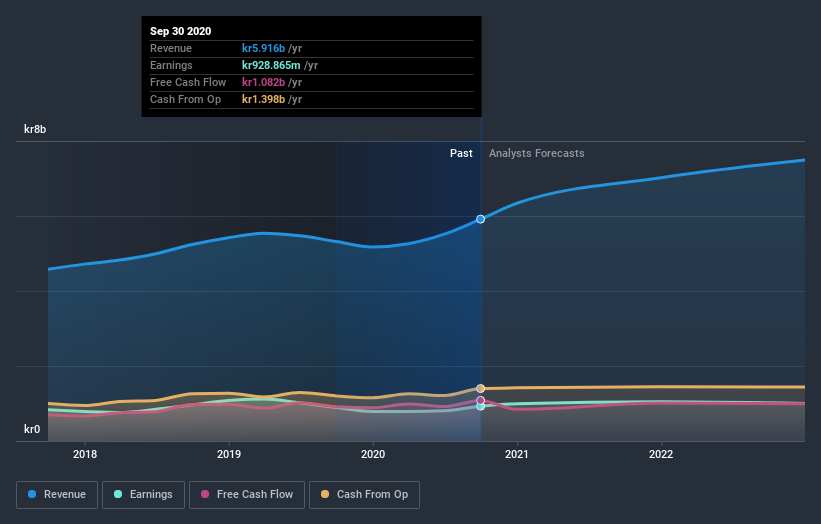821x524 pixels.
Task: Click the Free Cash Flow label in tooltip
Action: (188, 82)
